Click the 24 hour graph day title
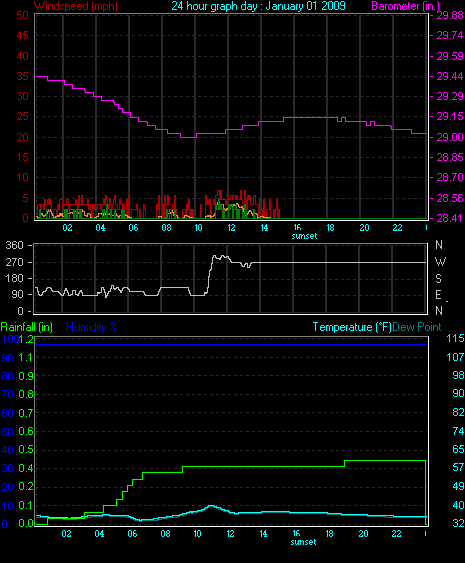Viewport: 465px width, 563px height. [259, 6]
